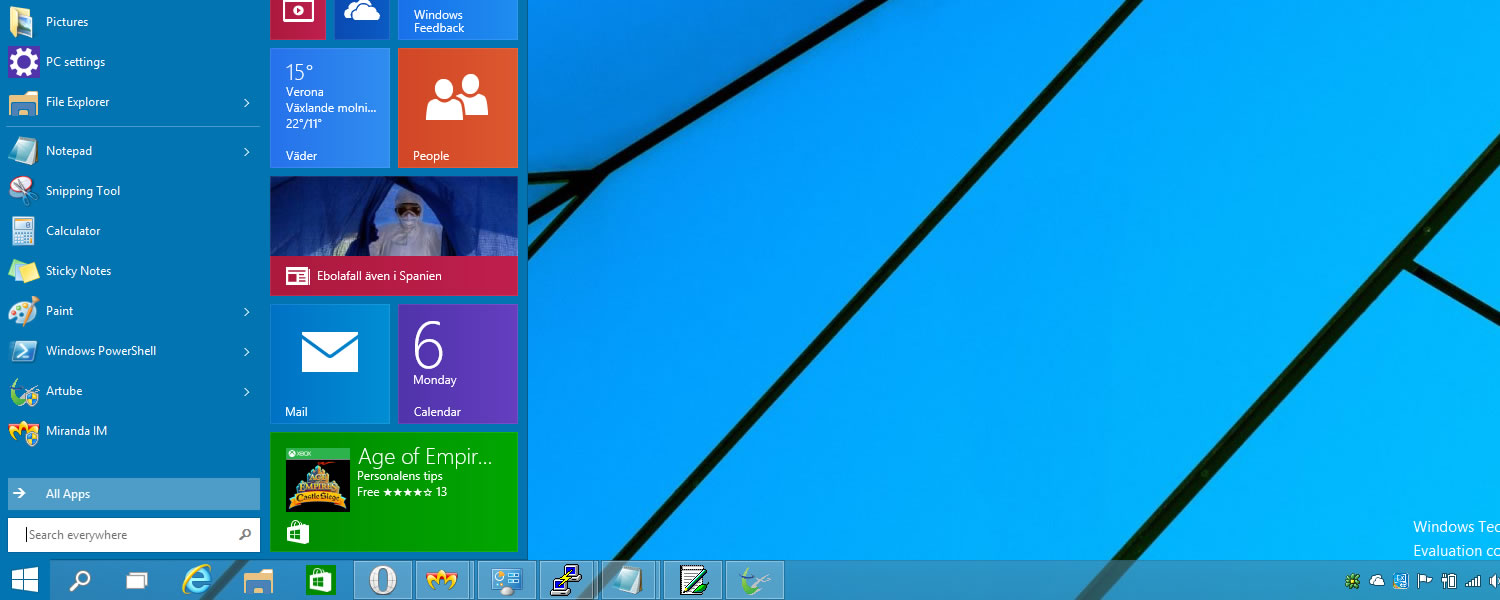Open the Action Center flag icon
This screenshot has height=600, width=1500.
click(1424, 581)
